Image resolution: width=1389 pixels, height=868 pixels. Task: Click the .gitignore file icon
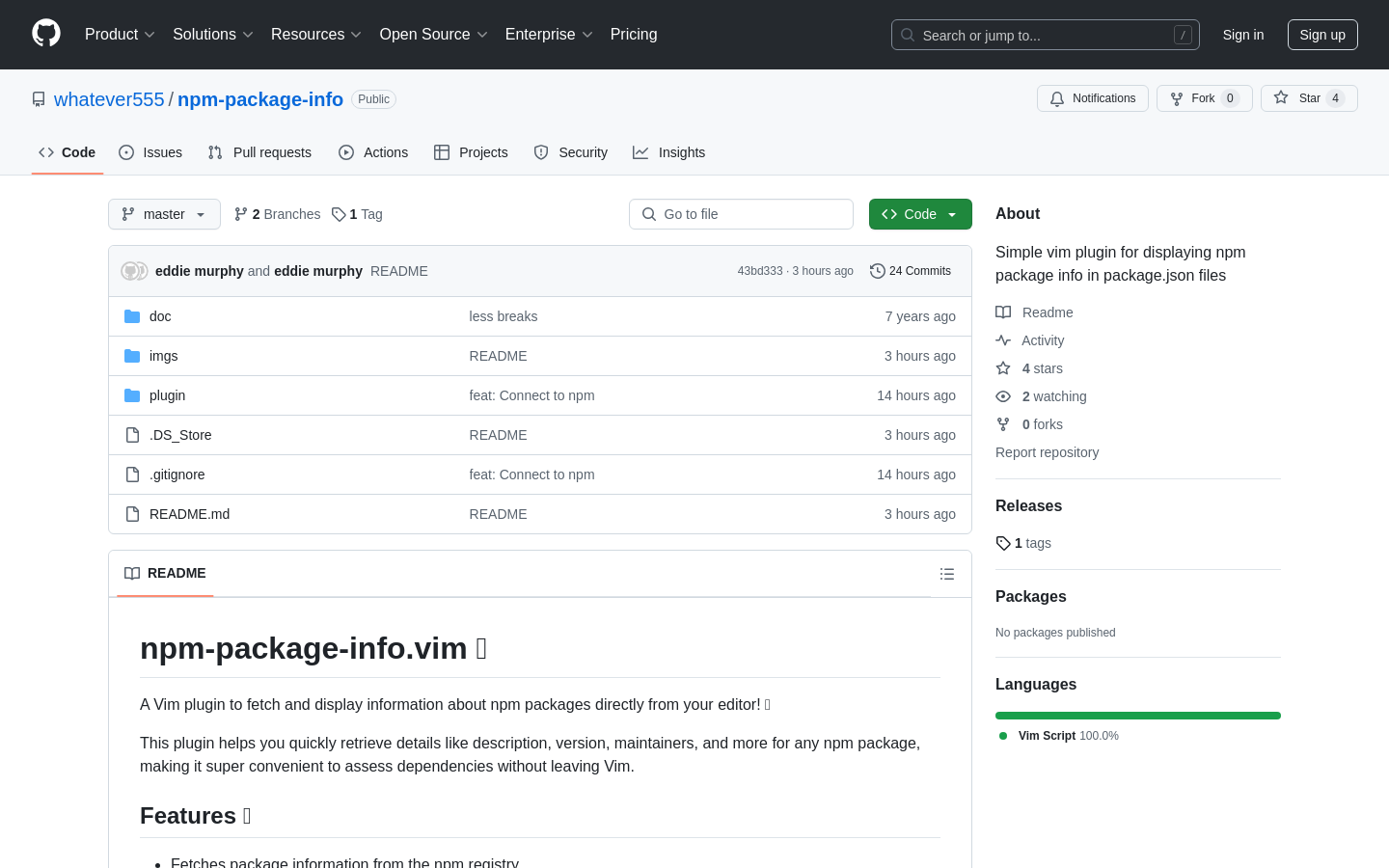(x=132, y=475)
